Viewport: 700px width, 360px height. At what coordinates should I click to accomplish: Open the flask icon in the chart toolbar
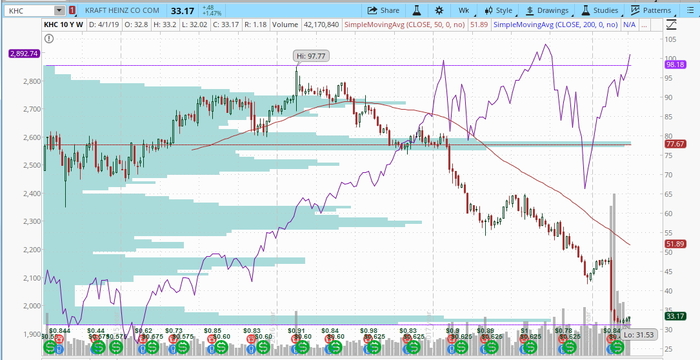(x=416, y=10)
